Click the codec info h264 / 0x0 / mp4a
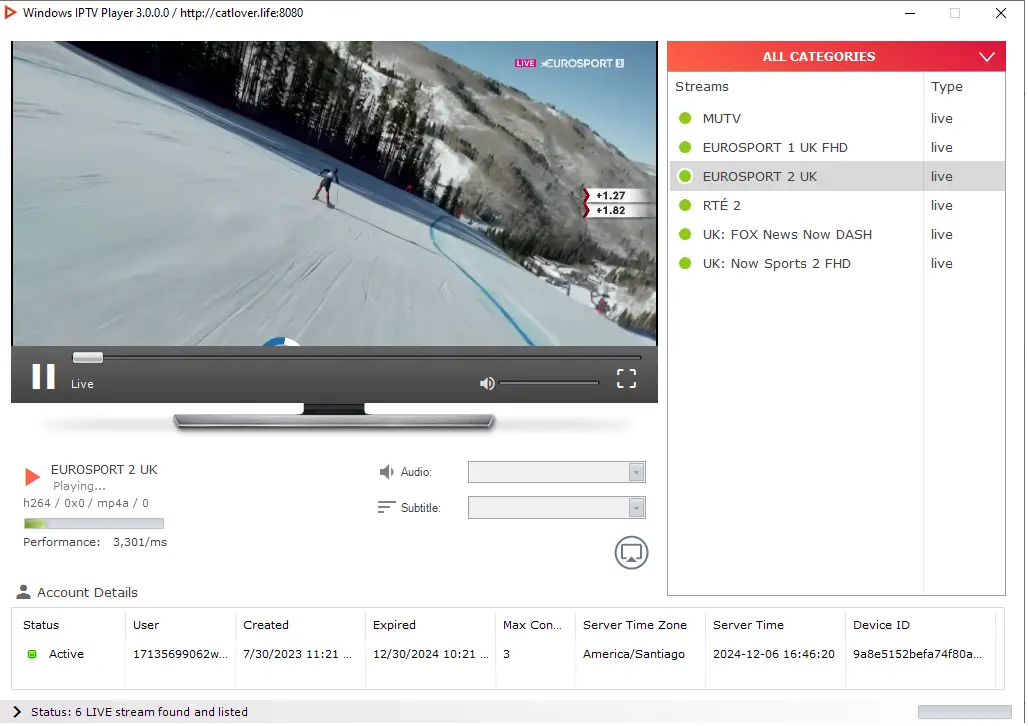This screenshot has width=1028, height=726. point(86,503)
